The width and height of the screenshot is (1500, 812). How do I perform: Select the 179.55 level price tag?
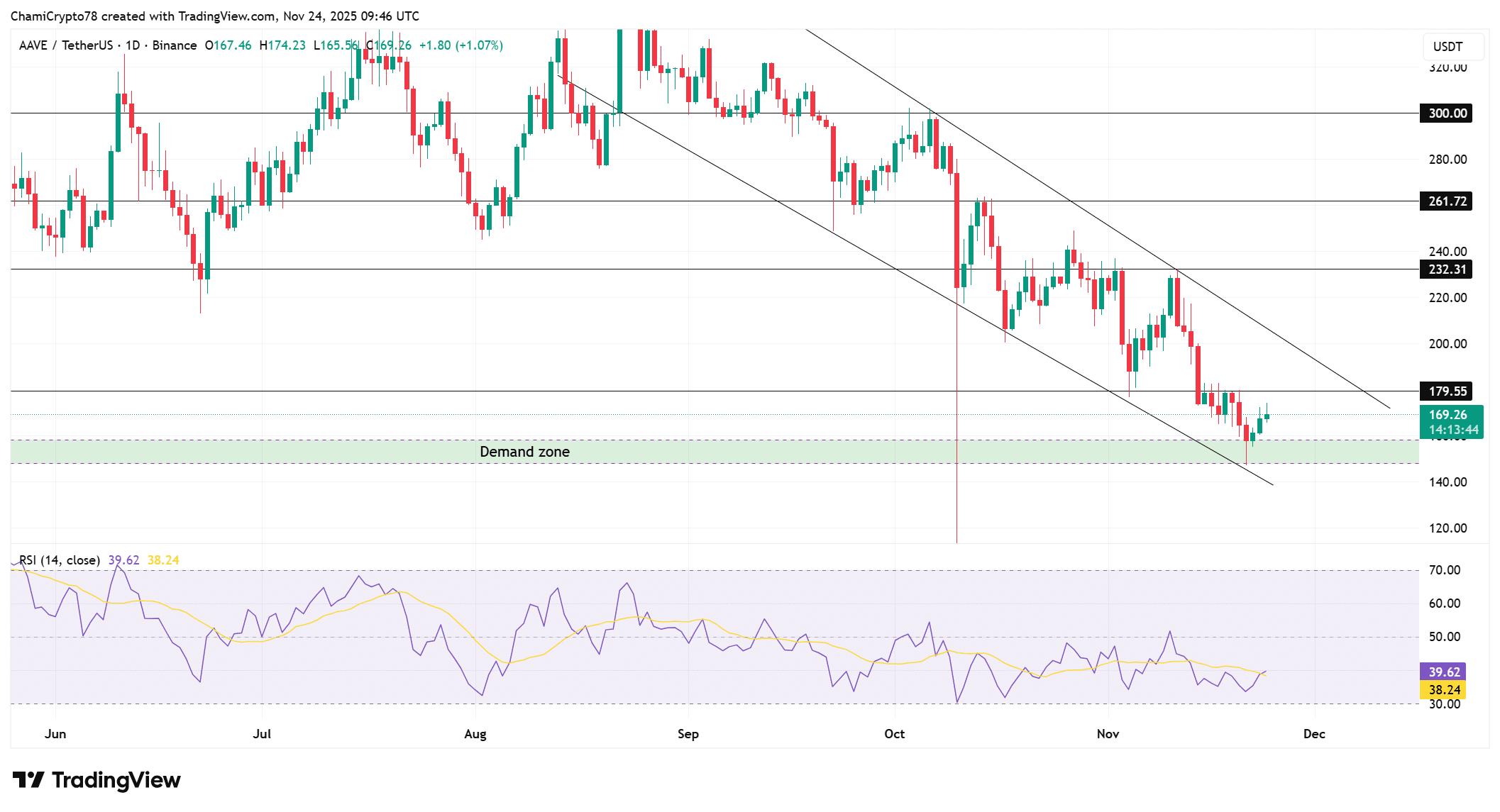click(x=1445, y=391)
